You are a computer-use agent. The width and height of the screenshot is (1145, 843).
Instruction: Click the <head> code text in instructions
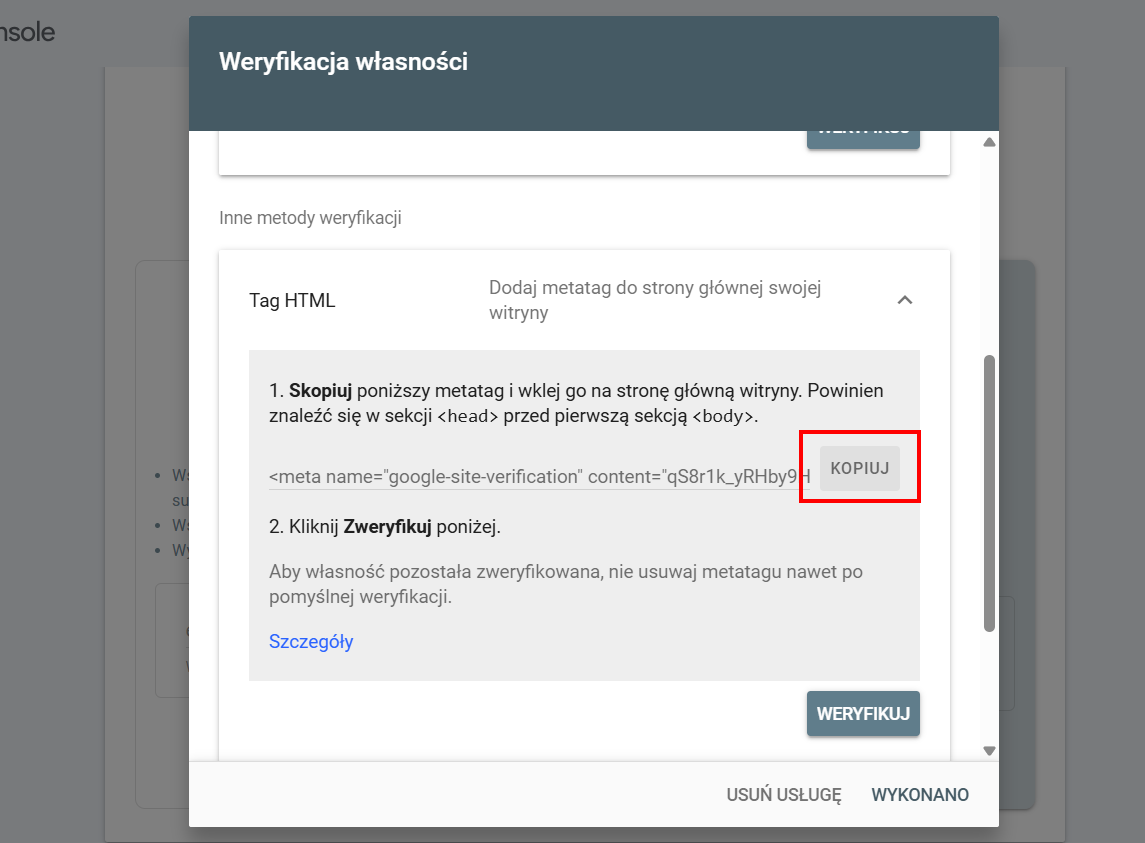[x=468, y=417]
